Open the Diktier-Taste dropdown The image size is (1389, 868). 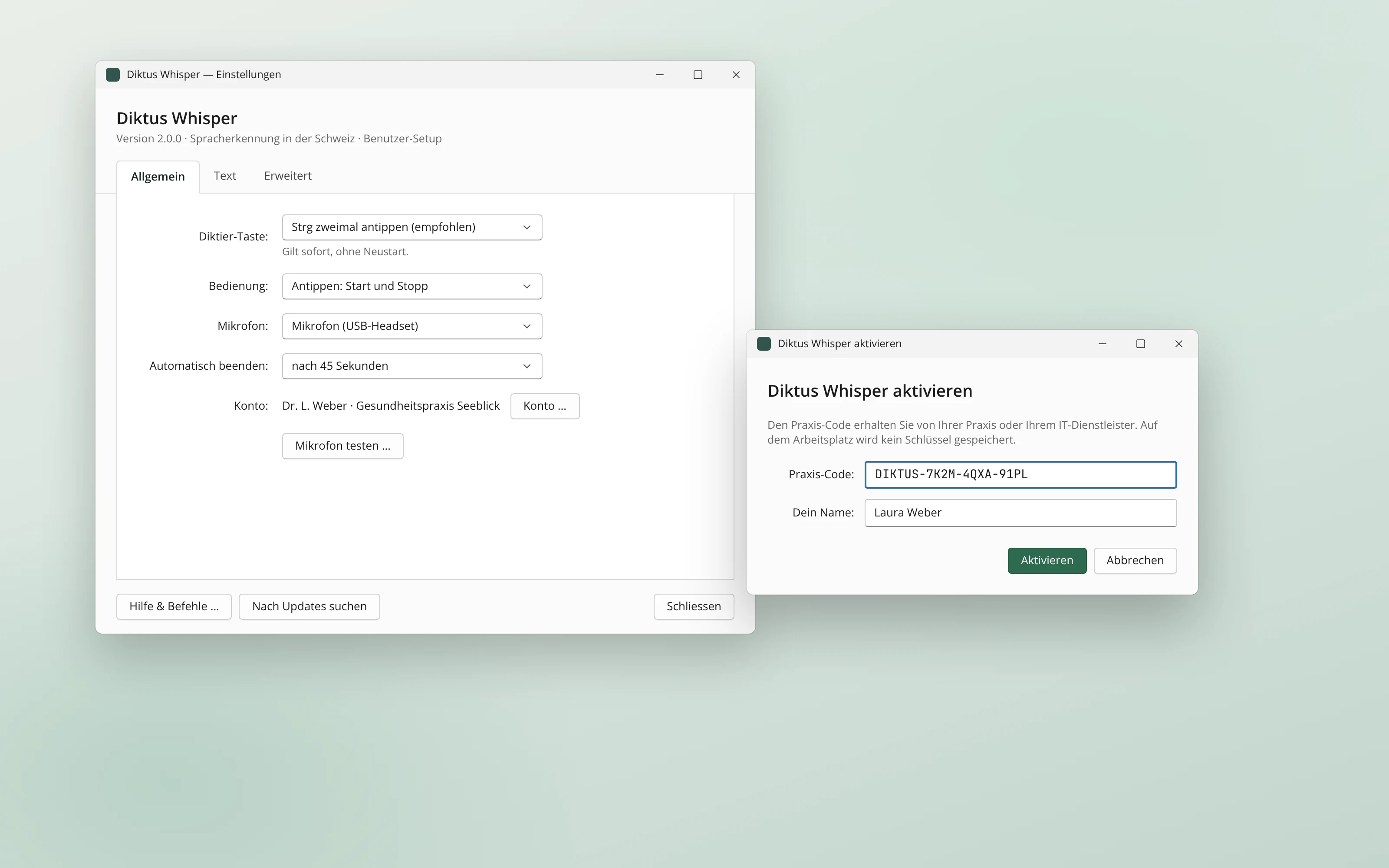(x=412, y=227)
